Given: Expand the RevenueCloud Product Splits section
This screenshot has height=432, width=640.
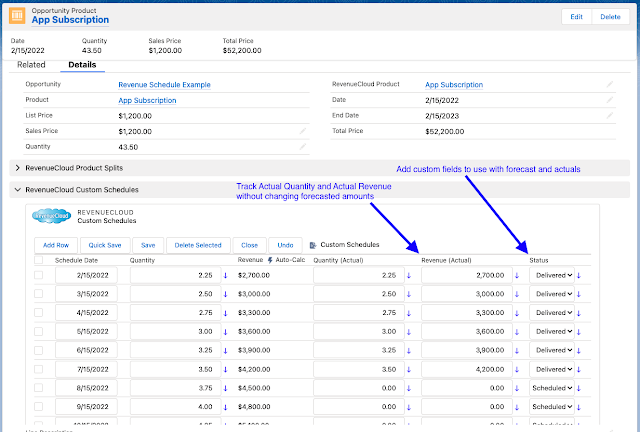Looking at the screenshot, I should click(18, 168).
